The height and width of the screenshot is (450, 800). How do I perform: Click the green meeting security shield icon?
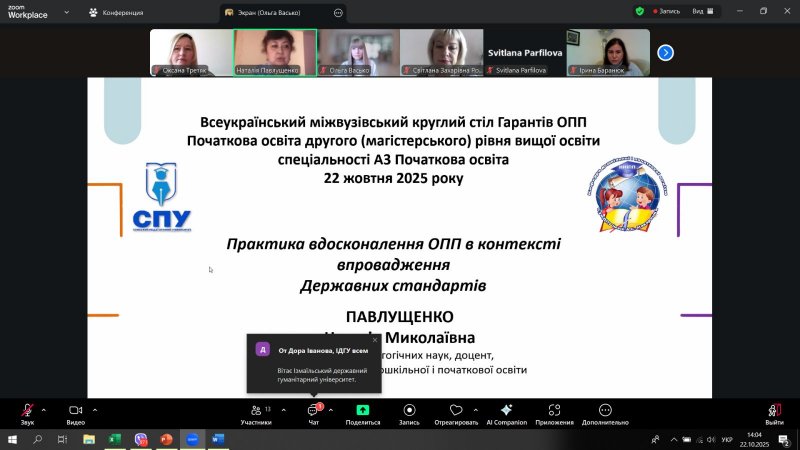point(640,12)
